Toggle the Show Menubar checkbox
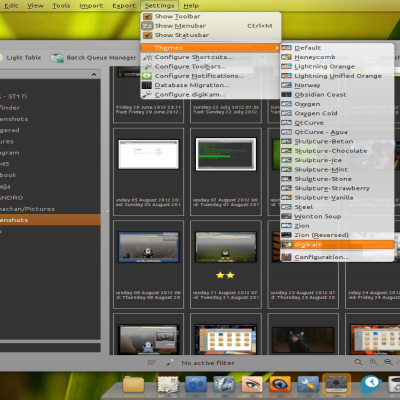Screen dimensions: 400x400 point(147,26)
